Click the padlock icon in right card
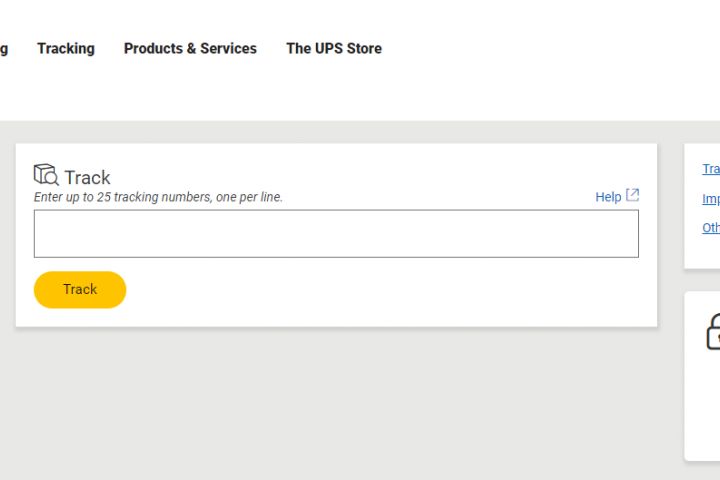 coord(712,332)
